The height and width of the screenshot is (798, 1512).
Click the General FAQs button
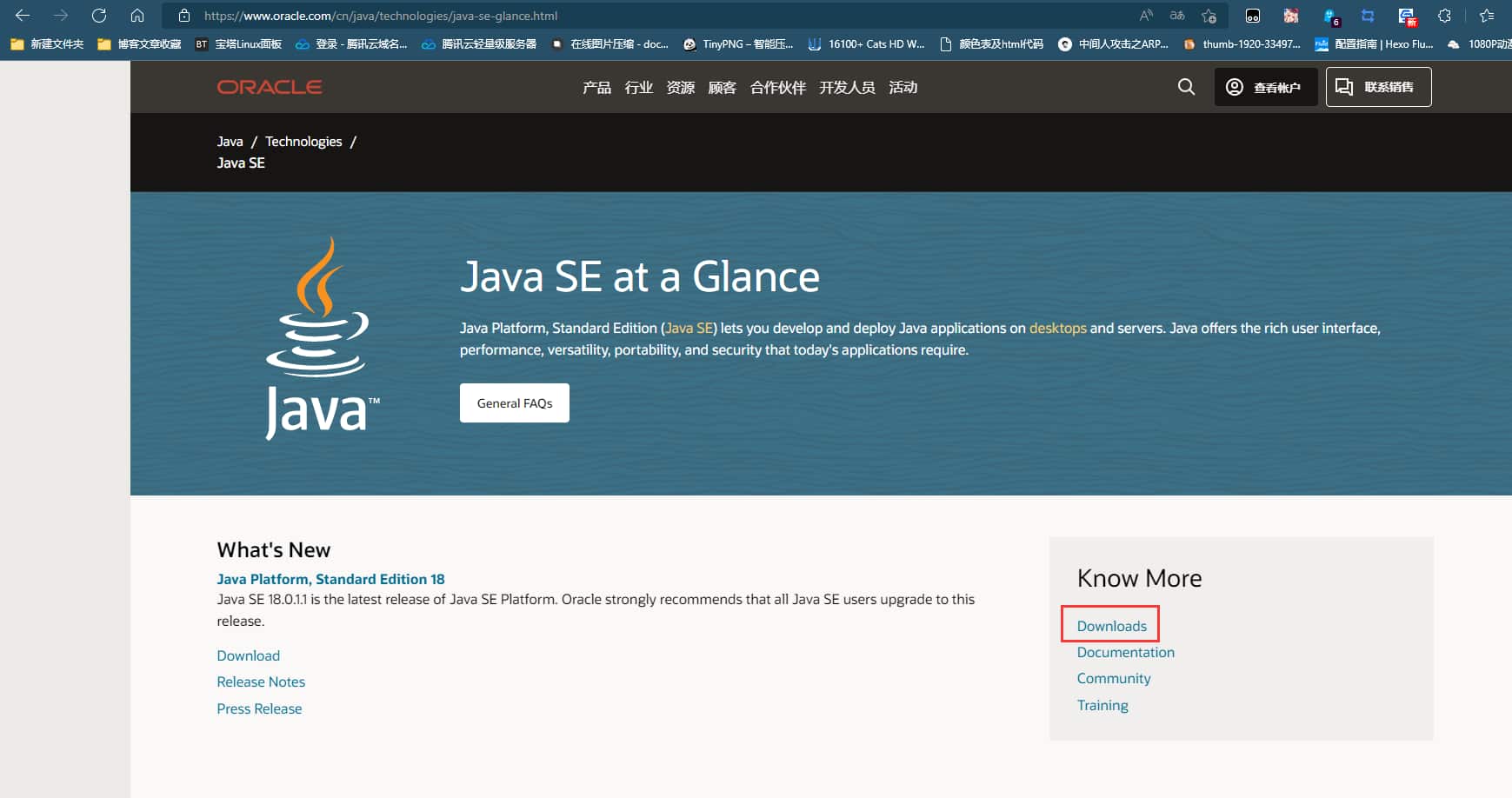click(515, 403)
